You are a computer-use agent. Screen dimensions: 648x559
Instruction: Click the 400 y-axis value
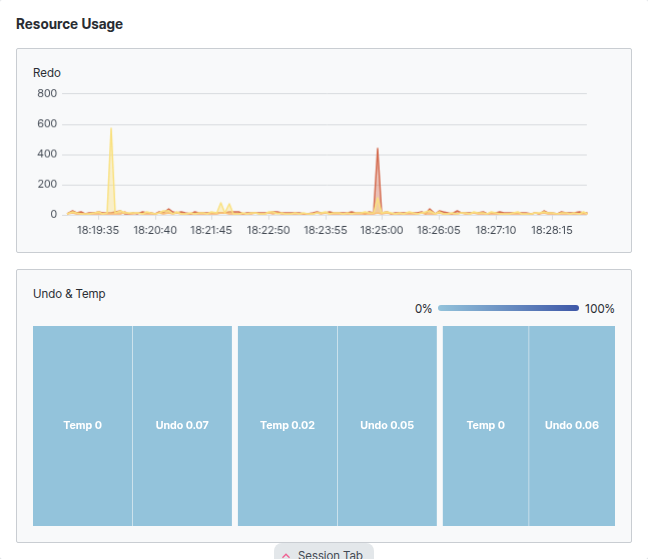47,154
